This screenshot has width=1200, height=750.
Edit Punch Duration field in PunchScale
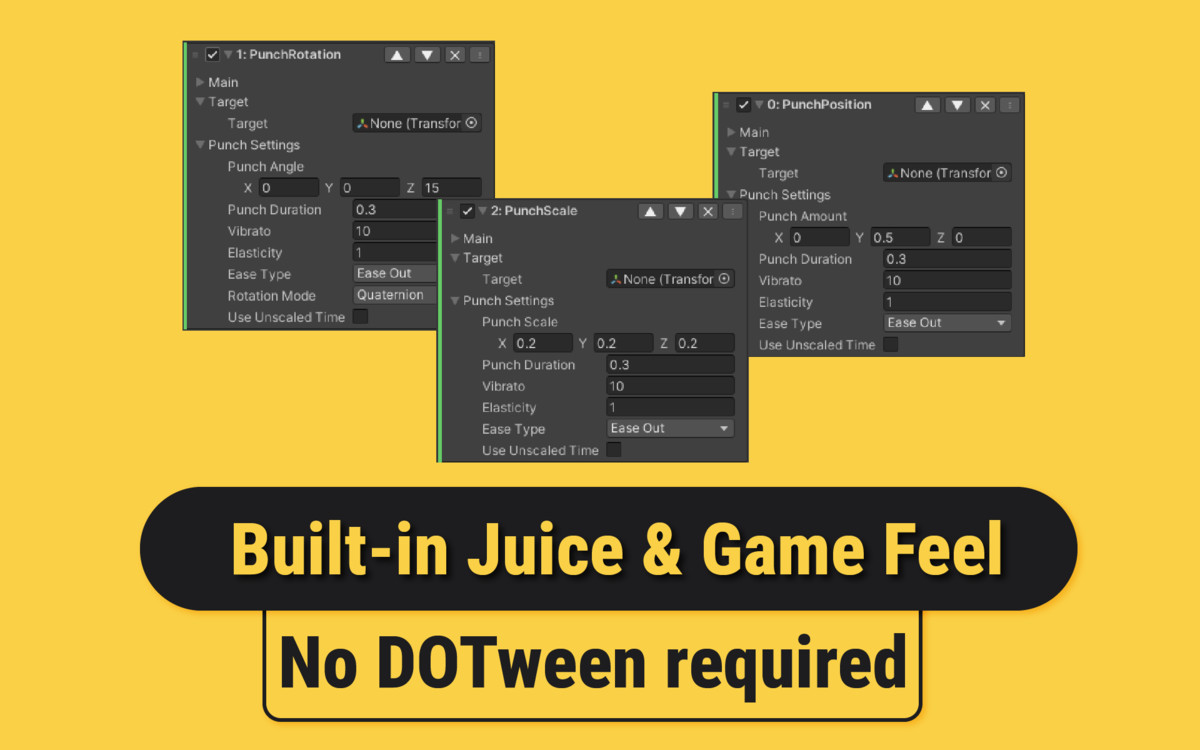click(671, 364)
